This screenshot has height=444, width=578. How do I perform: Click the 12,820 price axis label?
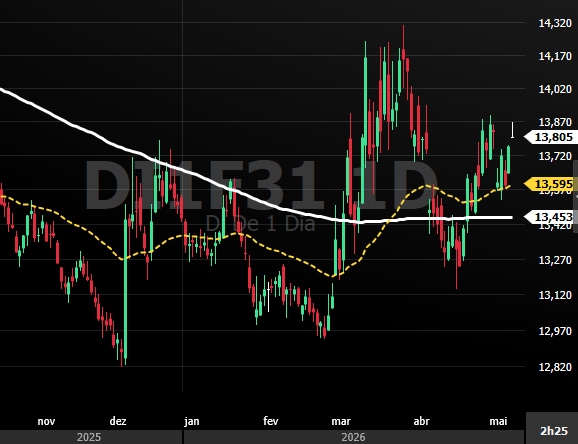tap(555, 367)
